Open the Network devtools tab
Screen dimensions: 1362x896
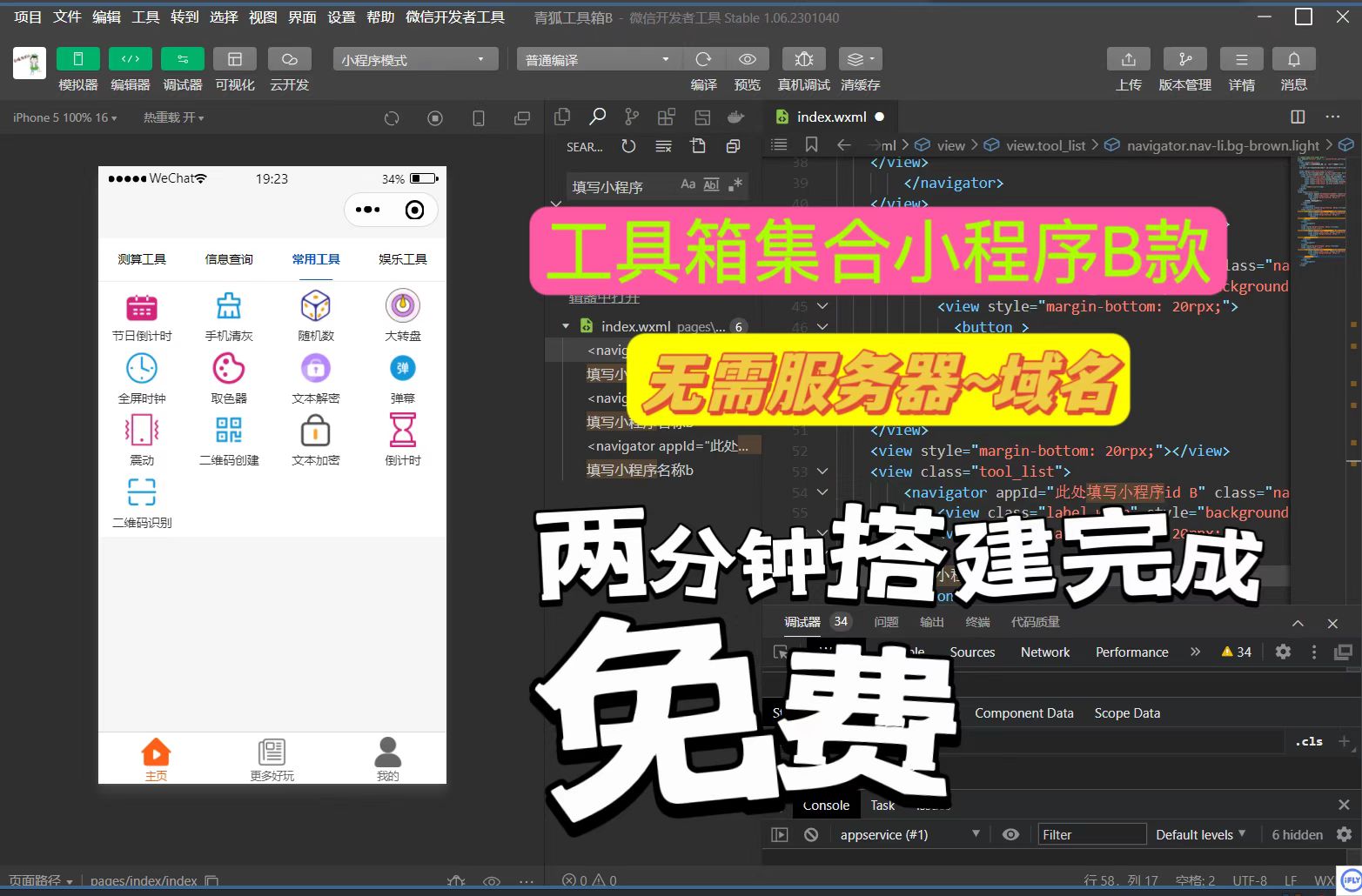point(1045,652)
